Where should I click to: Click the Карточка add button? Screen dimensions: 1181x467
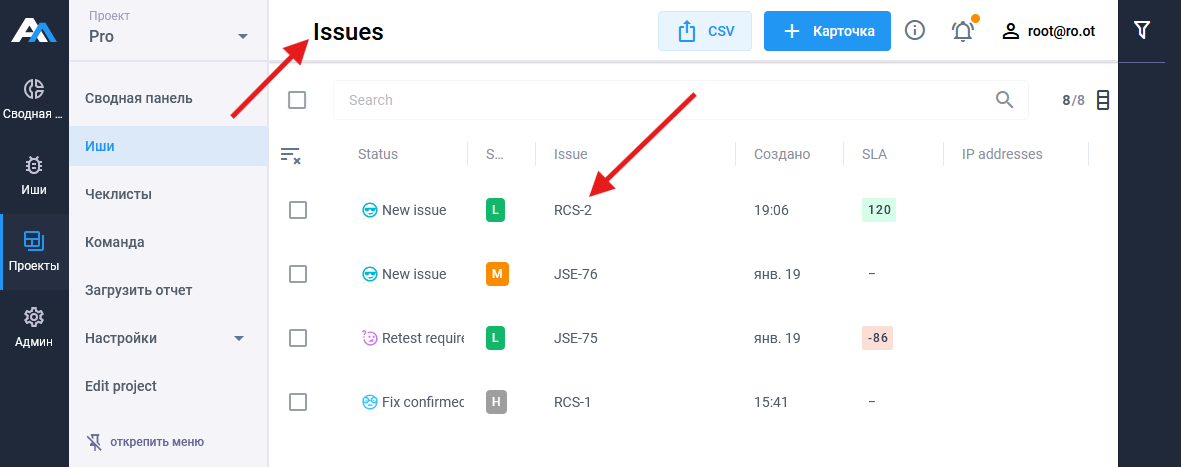[x=827, y=31]
